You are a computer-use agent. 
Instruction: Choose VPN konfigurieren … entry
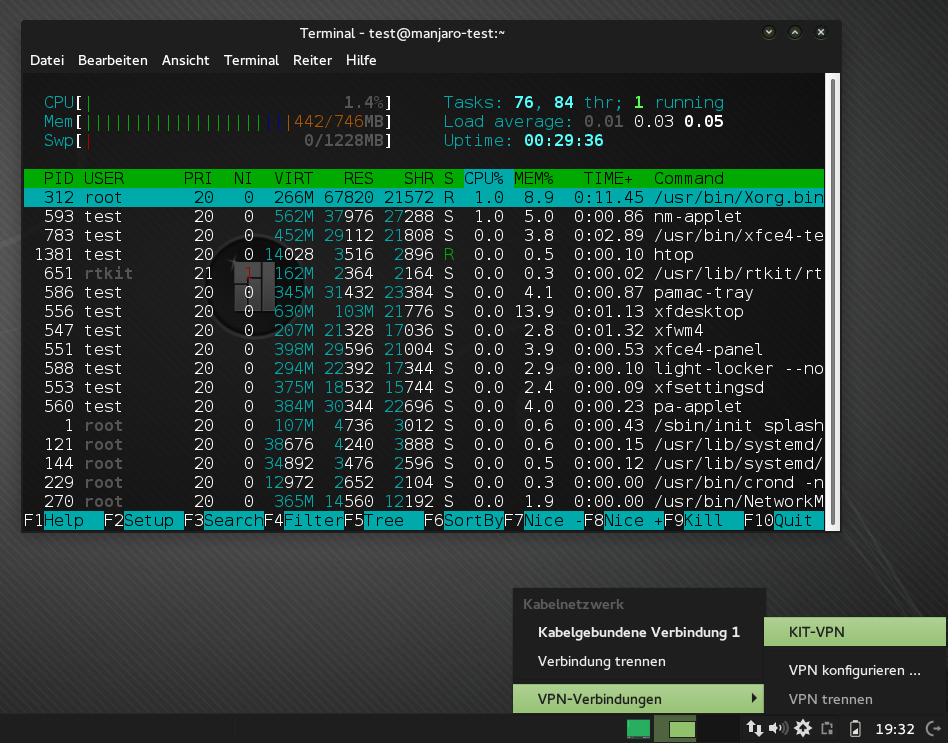[853, 670]
